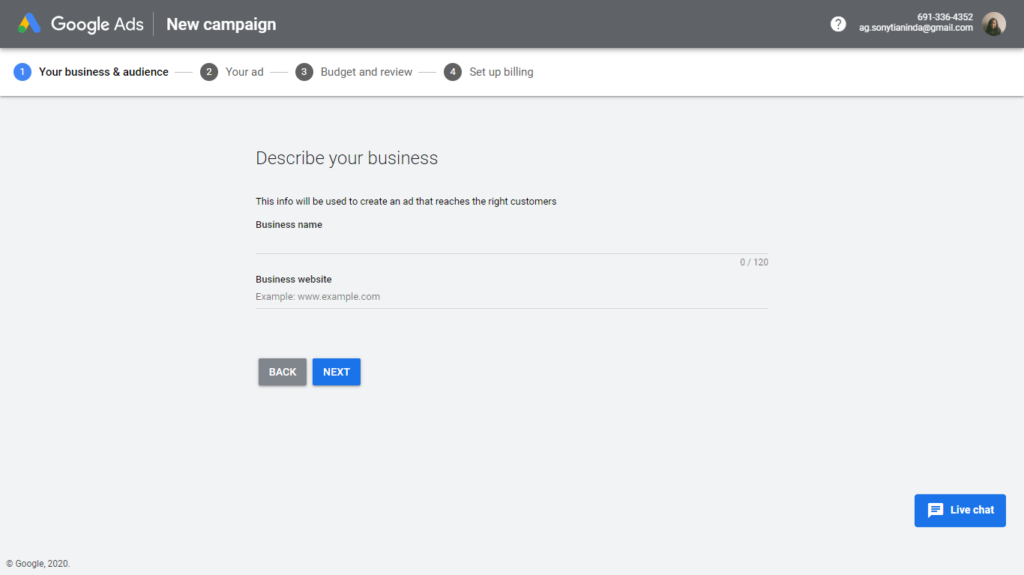Click the account ID 691-336-4352
The height and width of the screenshot is (575, 1024).
tap(944, 17)
